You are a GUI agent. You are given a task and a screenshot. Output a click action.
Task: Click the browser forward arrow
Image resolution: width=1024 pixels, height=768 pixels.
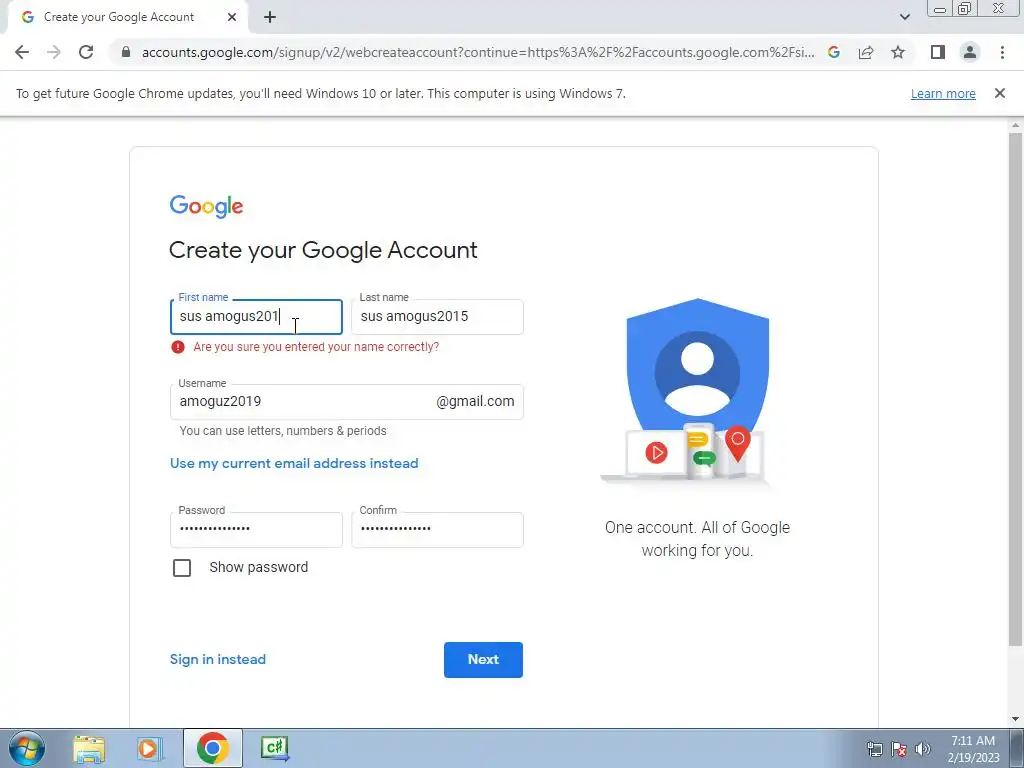pos(54,52)
